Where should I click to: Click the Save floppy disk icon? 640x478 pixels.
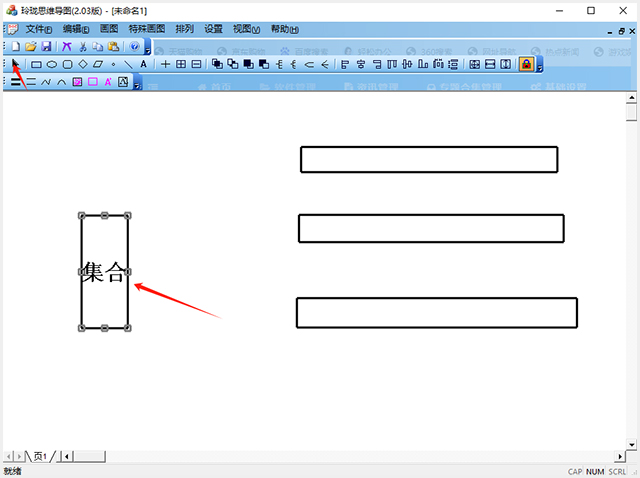pyautogui.click(x=46, y=47)
